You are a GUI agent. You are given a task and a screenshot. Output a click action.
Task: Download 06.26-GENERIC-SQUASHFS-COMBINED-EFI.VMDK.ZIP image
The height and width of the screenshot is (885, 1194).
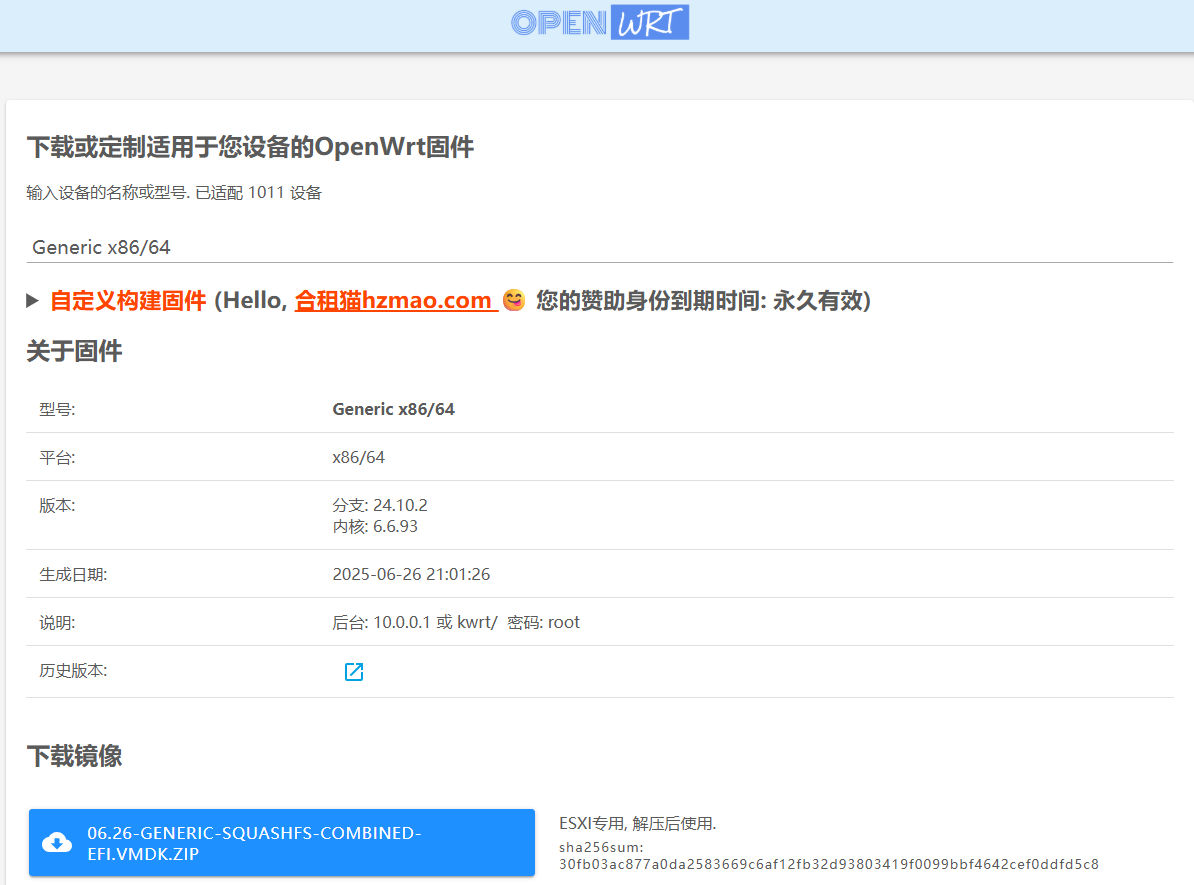pyautogui.click(x=282, y=842)
